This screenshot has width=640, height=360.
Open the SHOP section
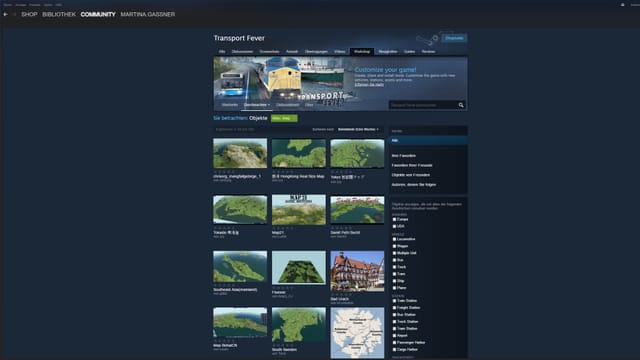click(29, 14)
